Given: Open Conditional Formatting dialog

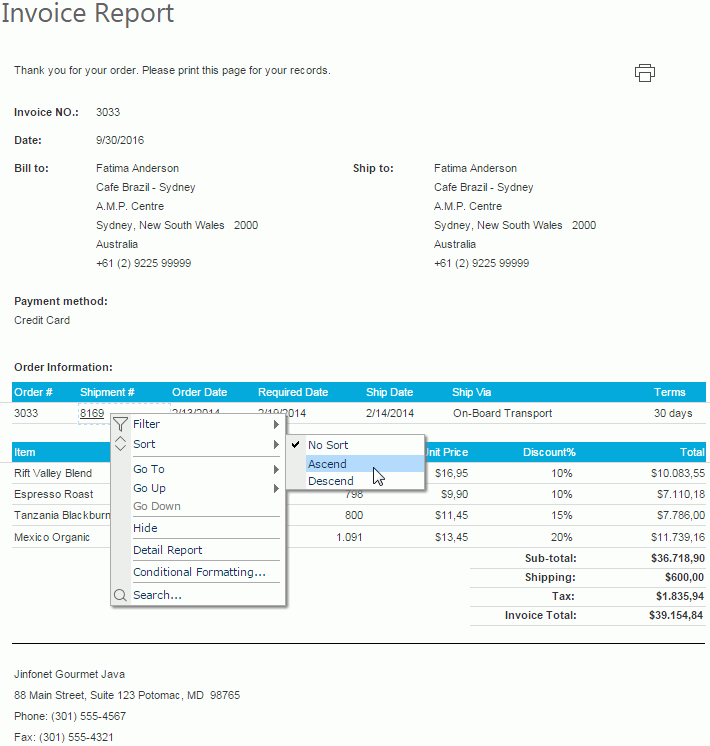Looking at the screenshot, I should click(x=199, y=572).
